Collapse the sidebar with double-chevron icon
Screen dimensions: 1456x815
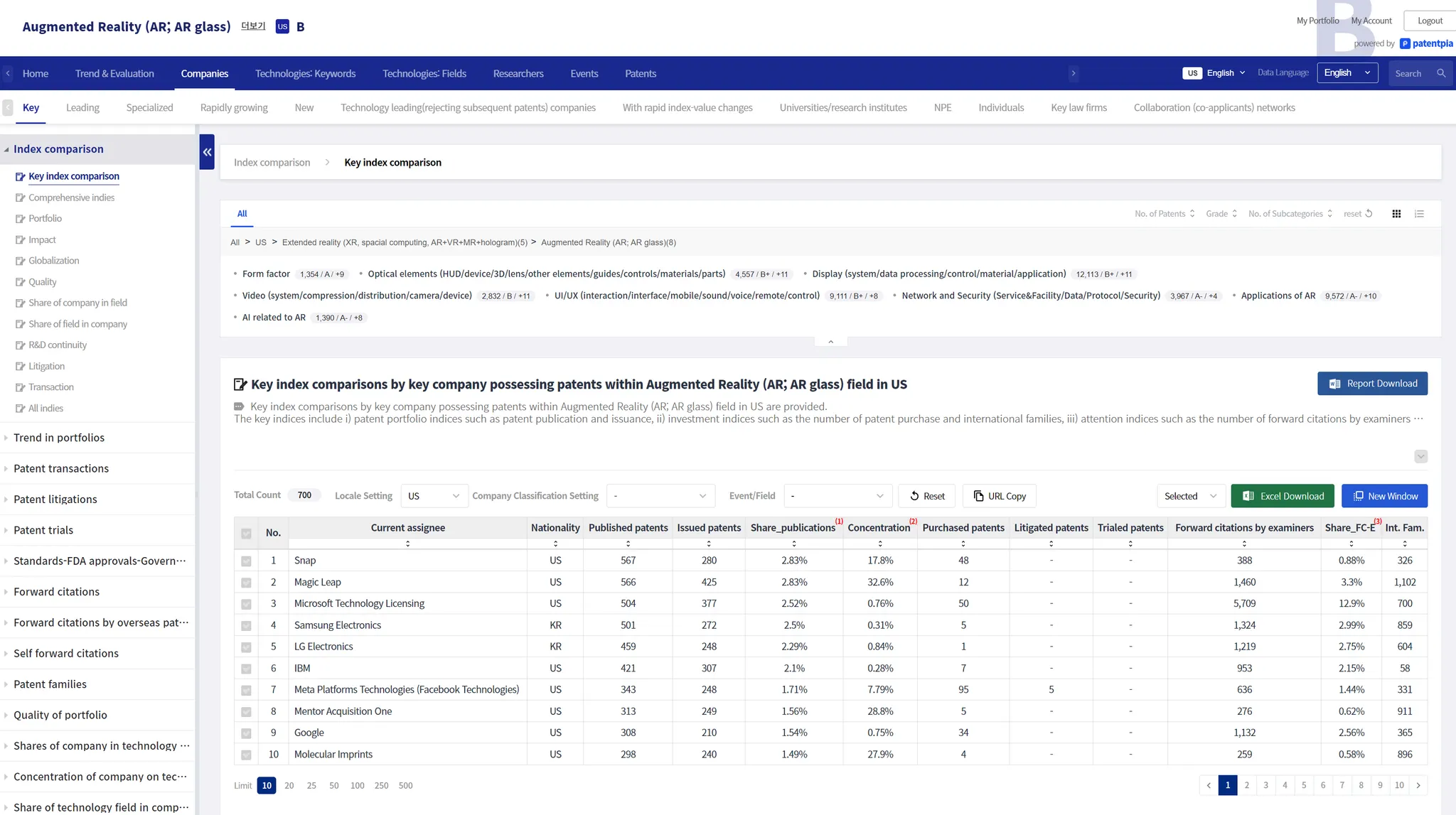click(x=207, y=152)
